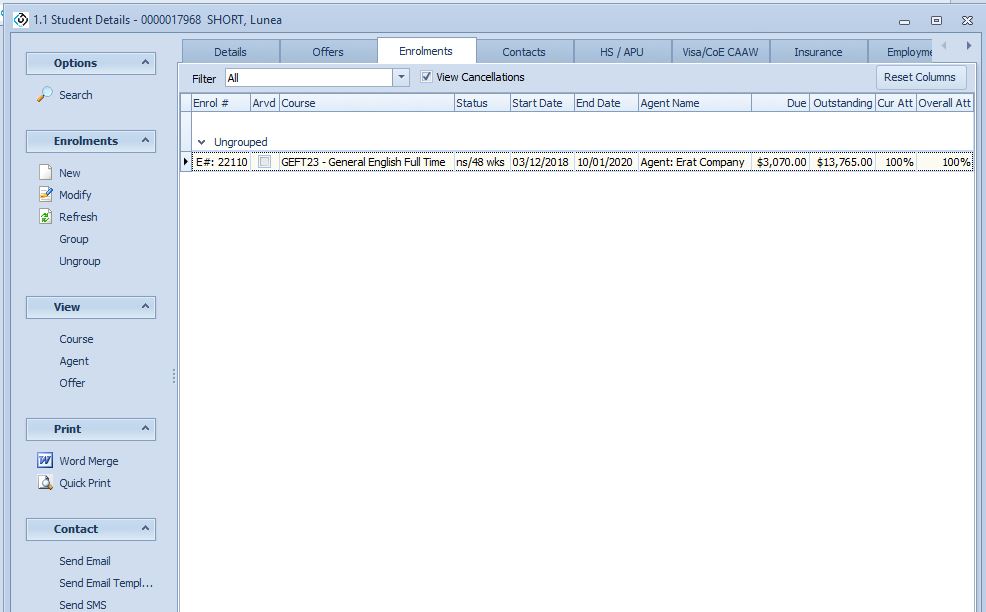Screen dimensions: 986x612
Task: Click the Send Email link
Action: [x=85, y=561]
